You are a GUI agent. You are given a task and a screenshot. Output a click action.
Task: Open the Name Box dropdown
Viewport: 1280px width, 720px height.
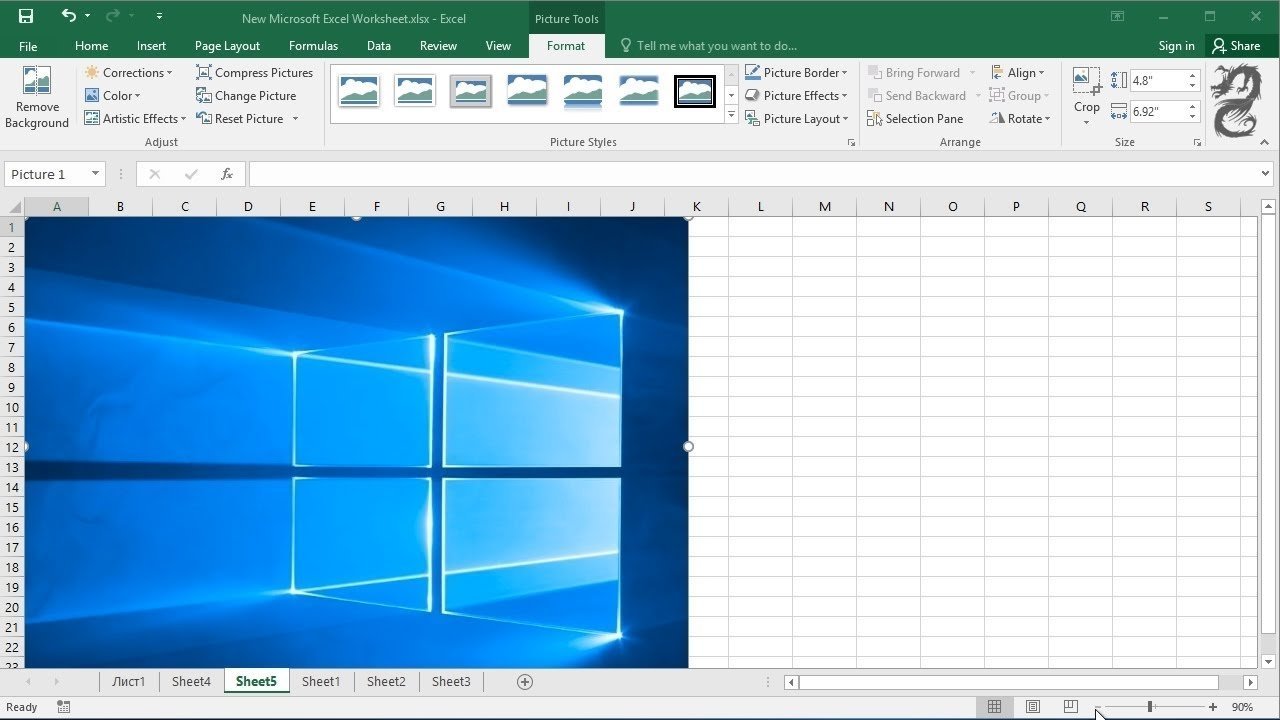[x=95, y=174]
